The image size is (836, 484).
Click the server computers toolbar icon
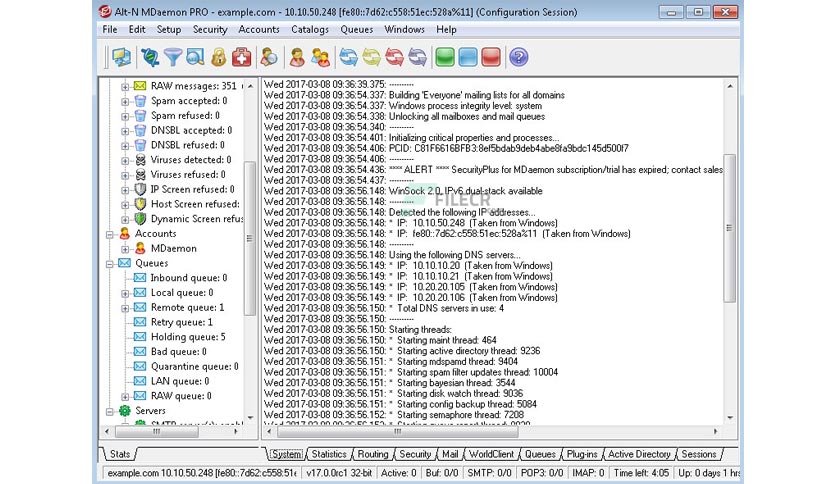click(122, 57)
